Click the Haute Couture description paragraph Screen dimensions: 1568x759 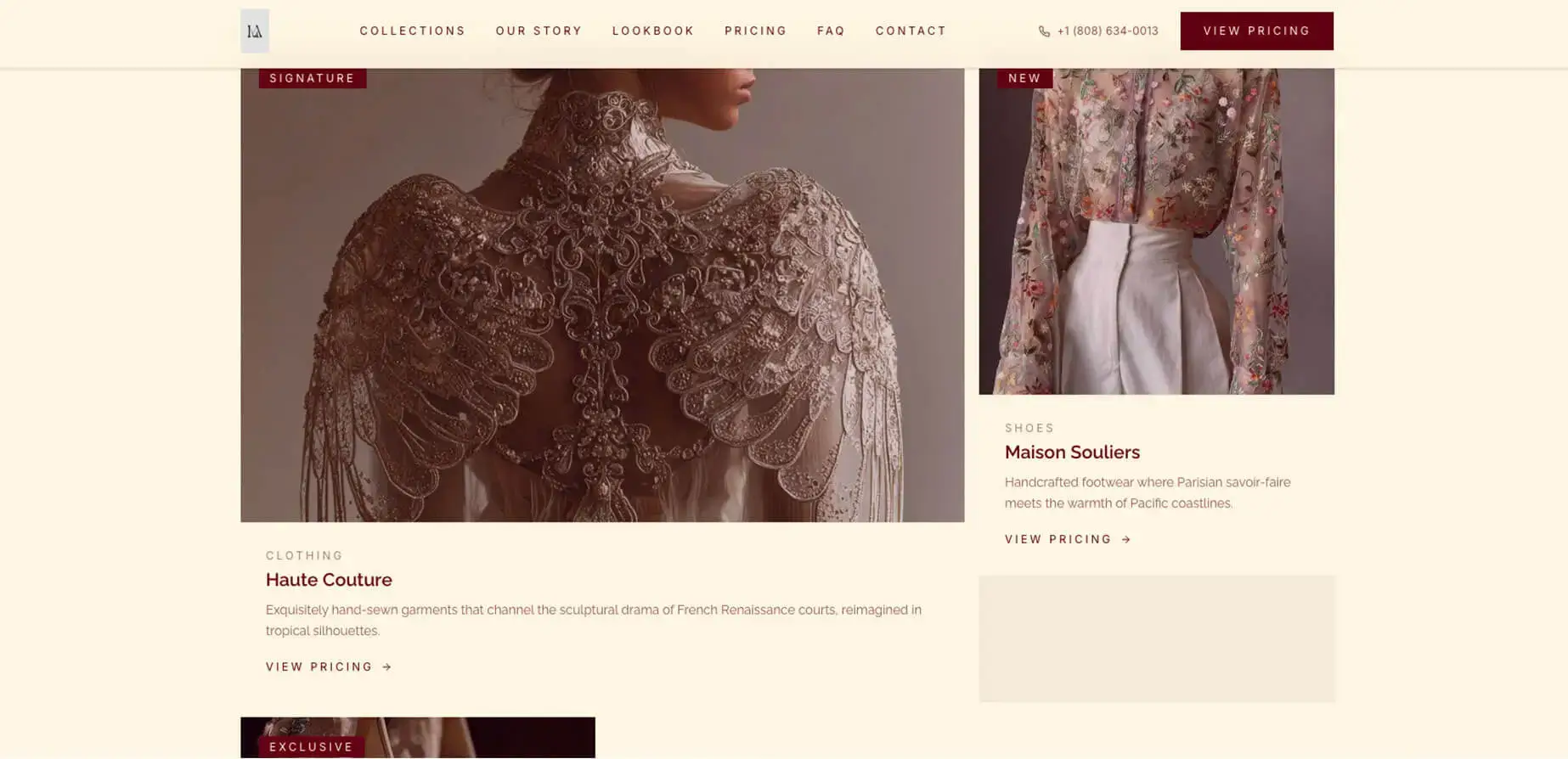(594, 621)
